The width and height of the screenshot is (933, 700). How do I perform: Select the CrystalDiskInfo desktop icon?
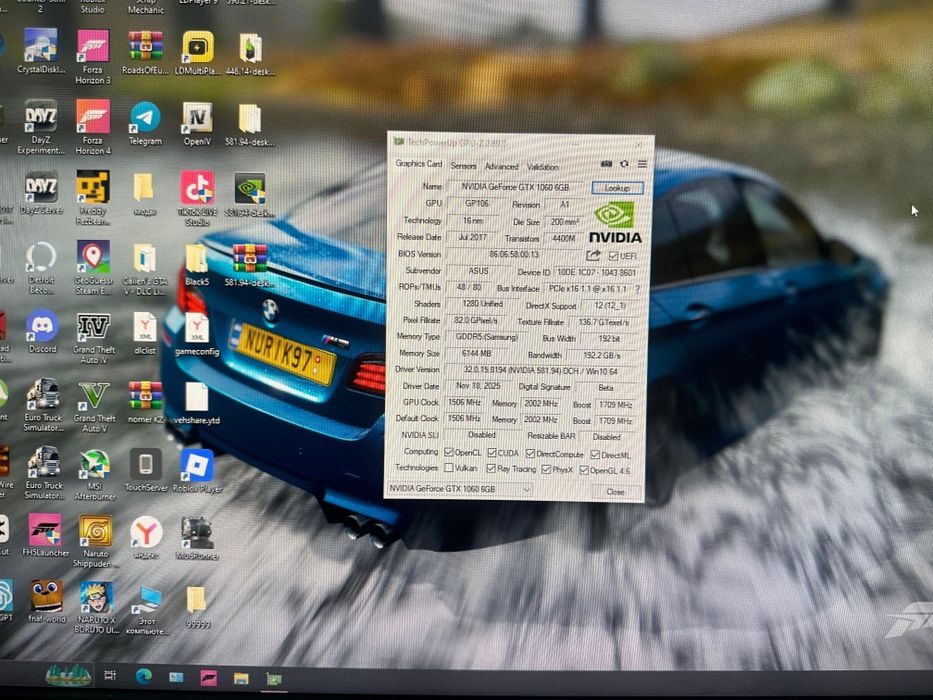click(x=40, y=51)
